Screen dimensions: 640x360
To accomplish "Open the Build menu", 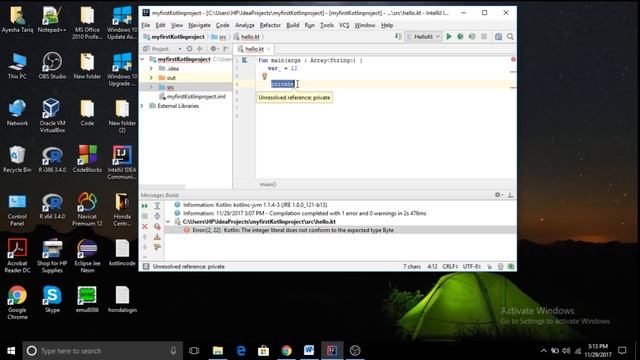I will point(293,25).
